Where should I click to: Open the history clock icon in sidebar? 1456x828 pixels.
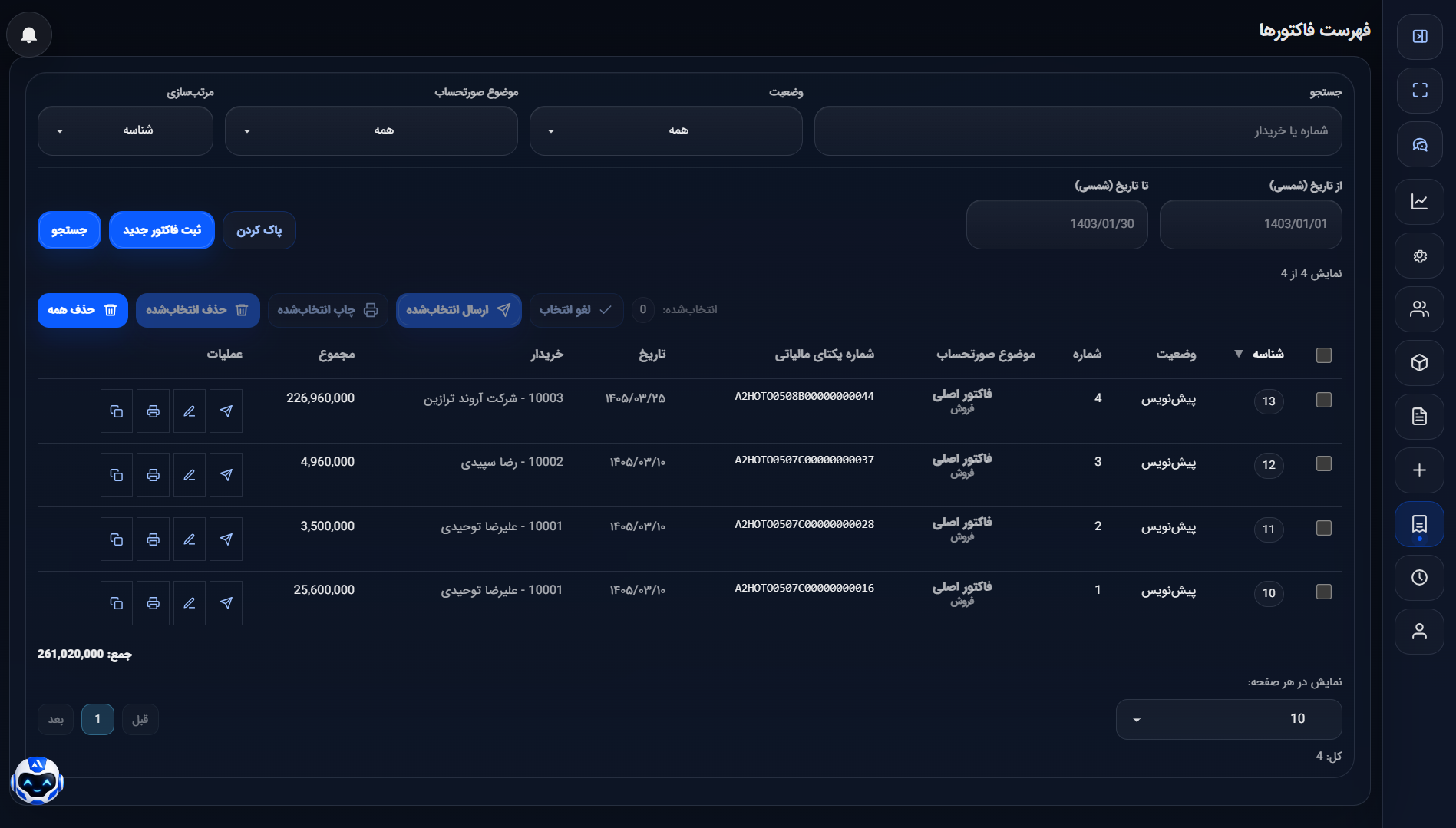1419,577
